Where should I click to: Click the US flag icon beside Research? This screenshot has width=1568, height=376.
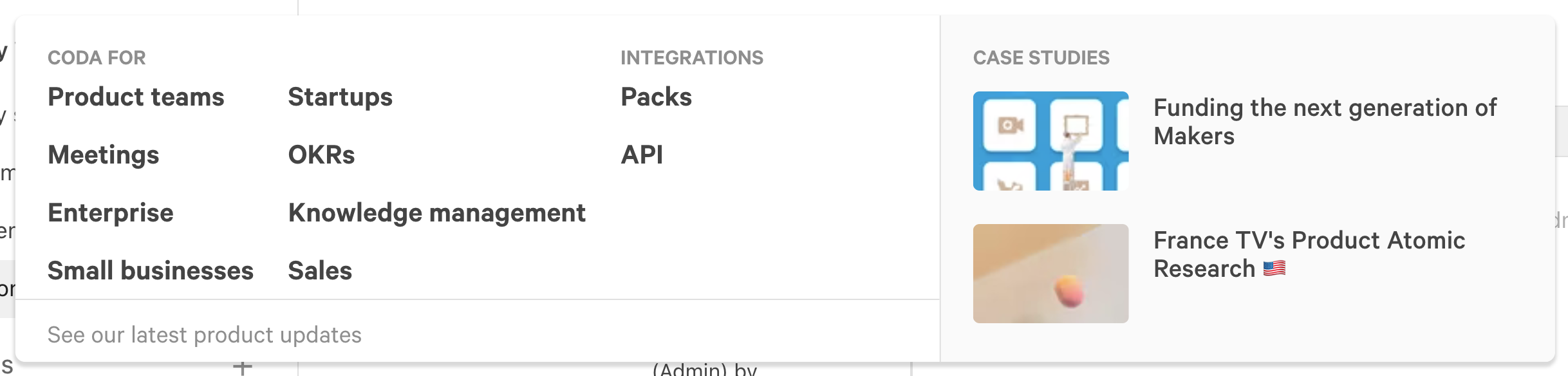point(1274,268)
